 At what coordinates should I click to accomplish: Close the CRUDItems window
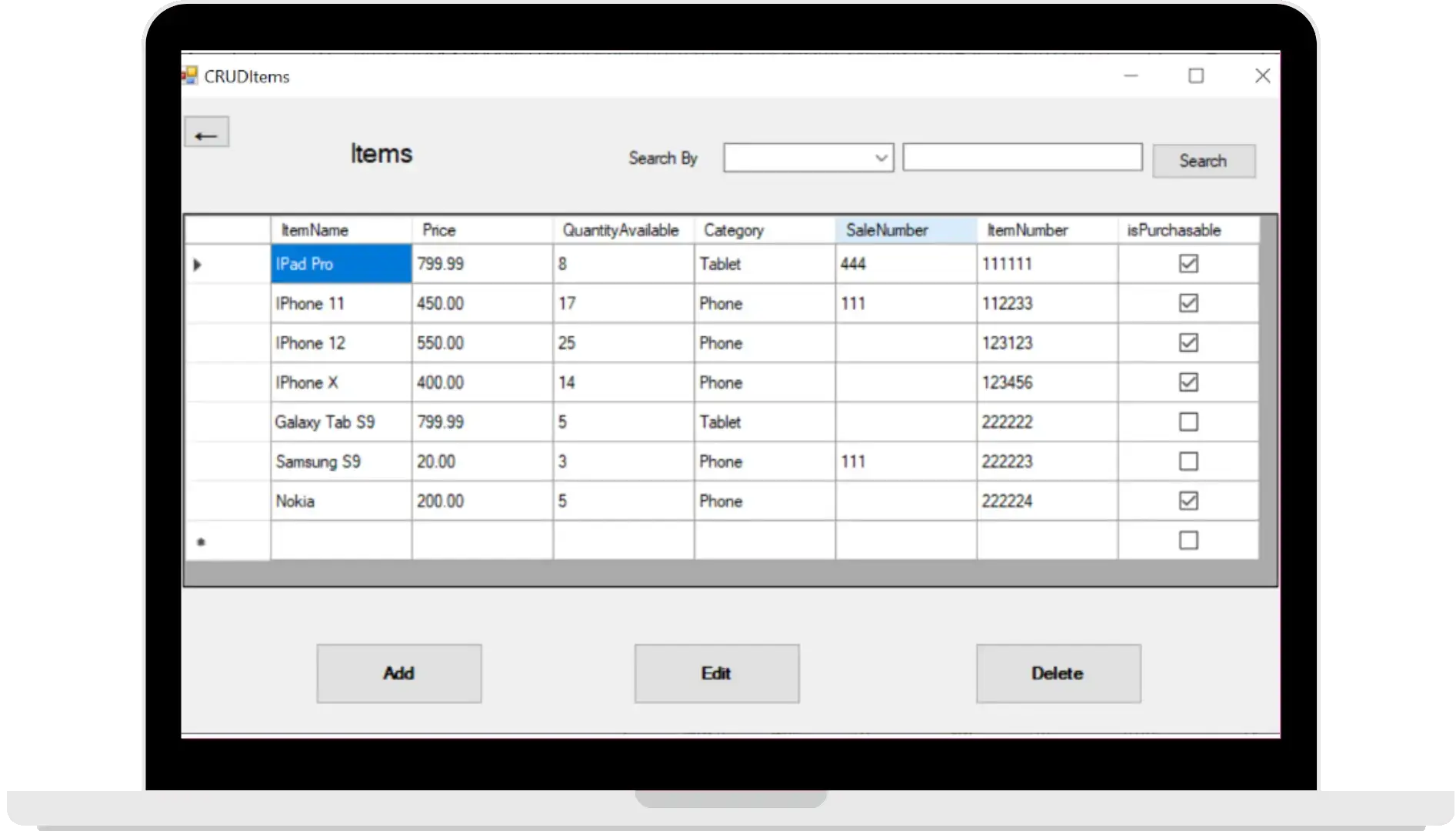[1262, 75]
